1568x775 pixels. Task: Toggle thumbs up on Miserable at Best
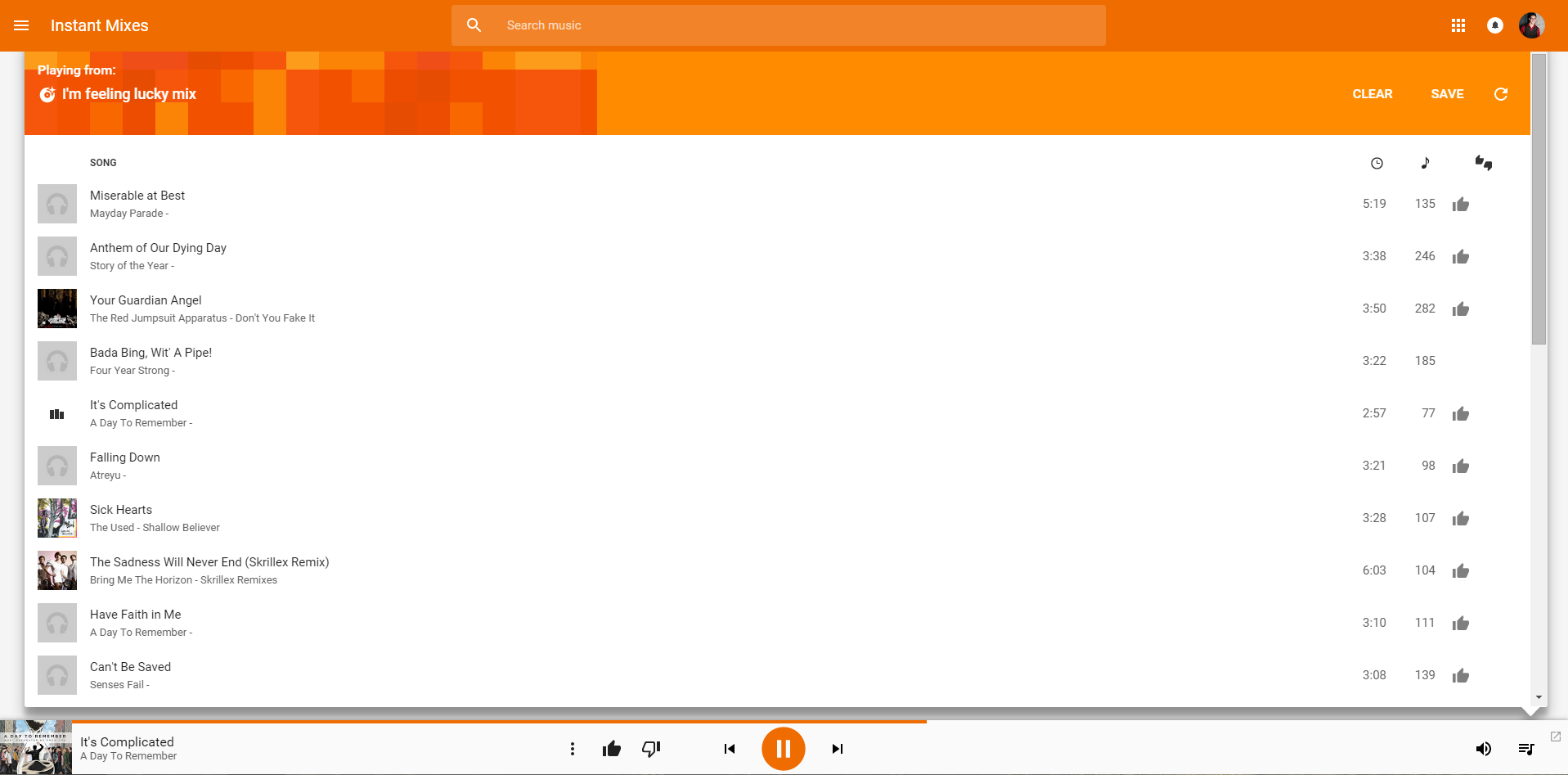[x=1461, y=205]
